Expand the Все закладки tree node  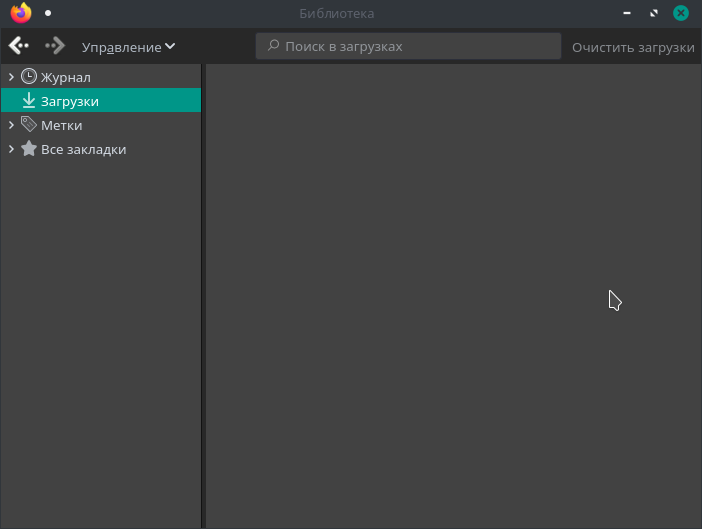coord(11,149)
